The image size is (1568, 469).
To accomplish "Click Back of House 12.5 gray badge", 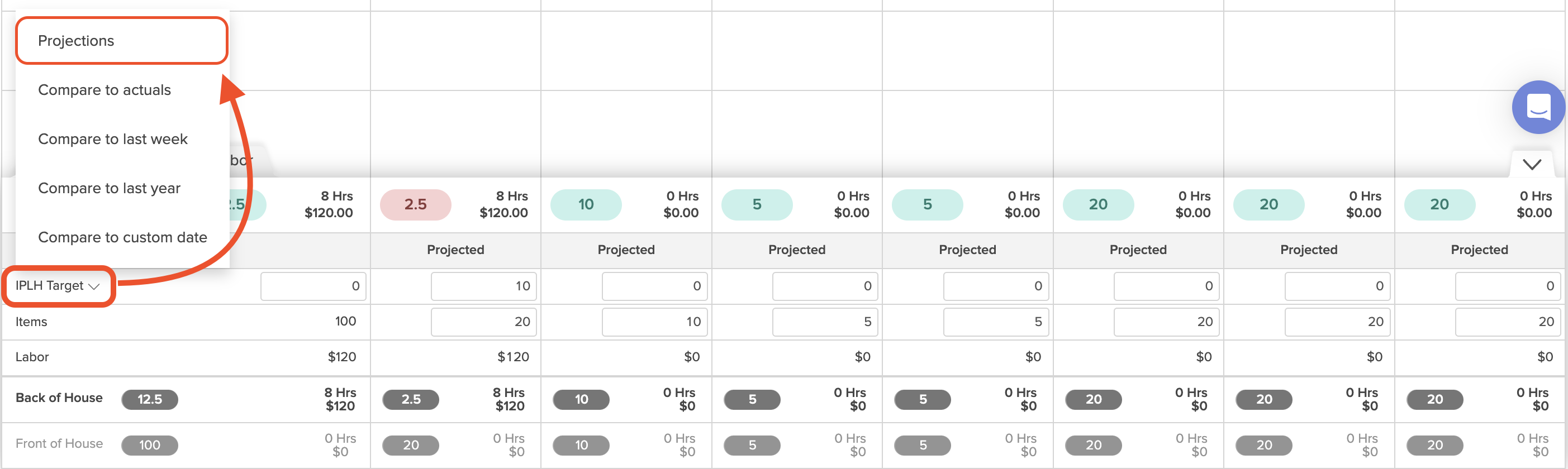I will (150, 399).
